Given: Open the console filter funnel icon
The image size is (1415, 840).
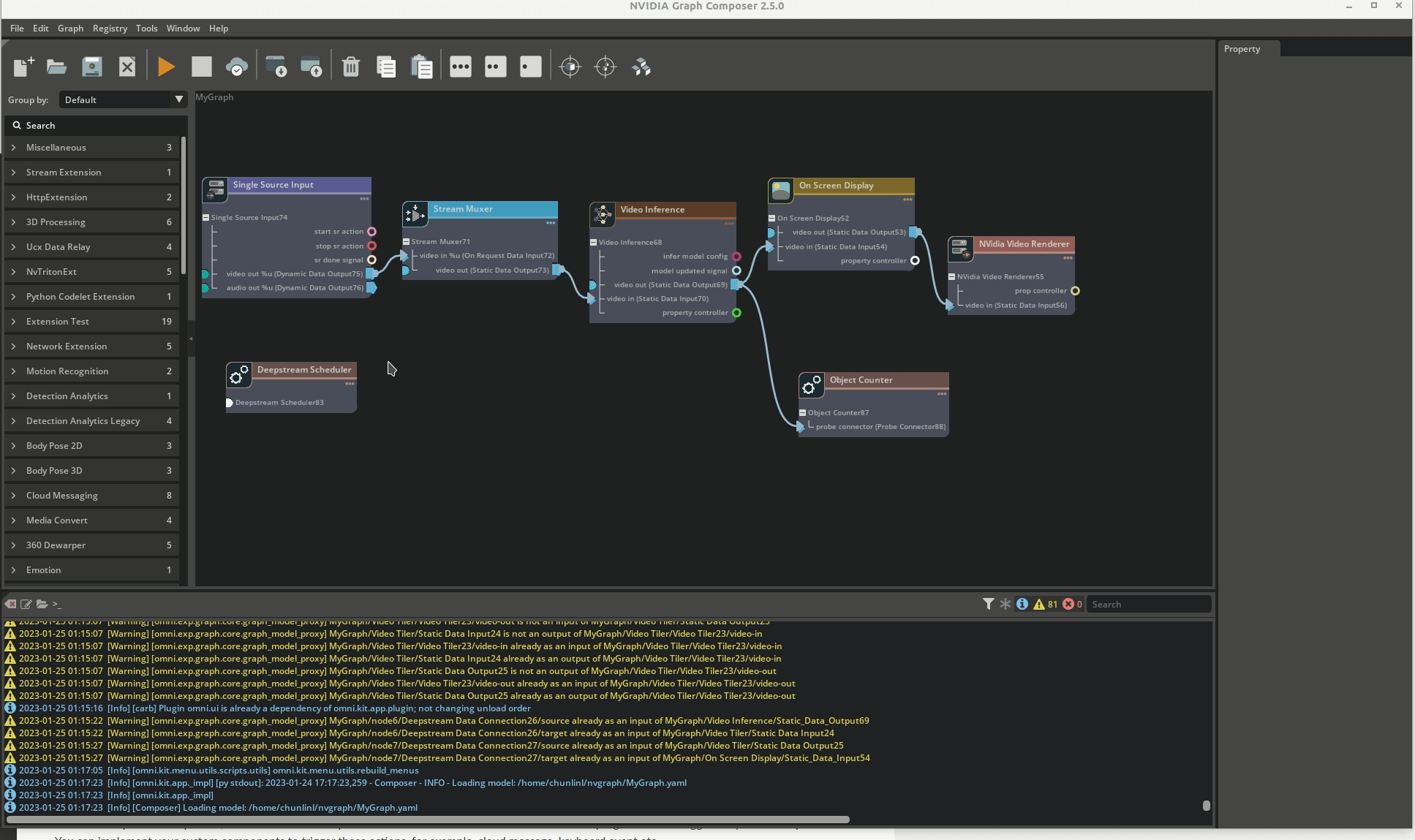Looking at the screenshot, I should point(988,604).
